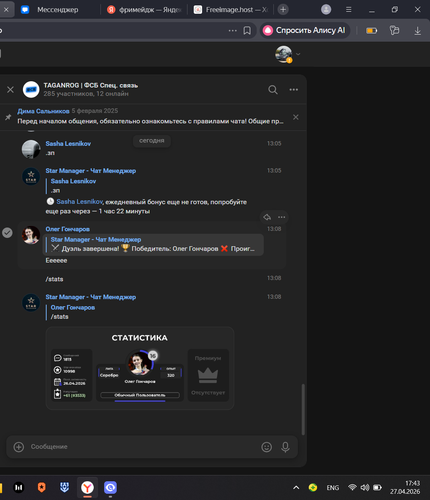This screenshot has height=500, width=430.
Task: Open address bar three-dots menu
Action: [x=232, y=30]
